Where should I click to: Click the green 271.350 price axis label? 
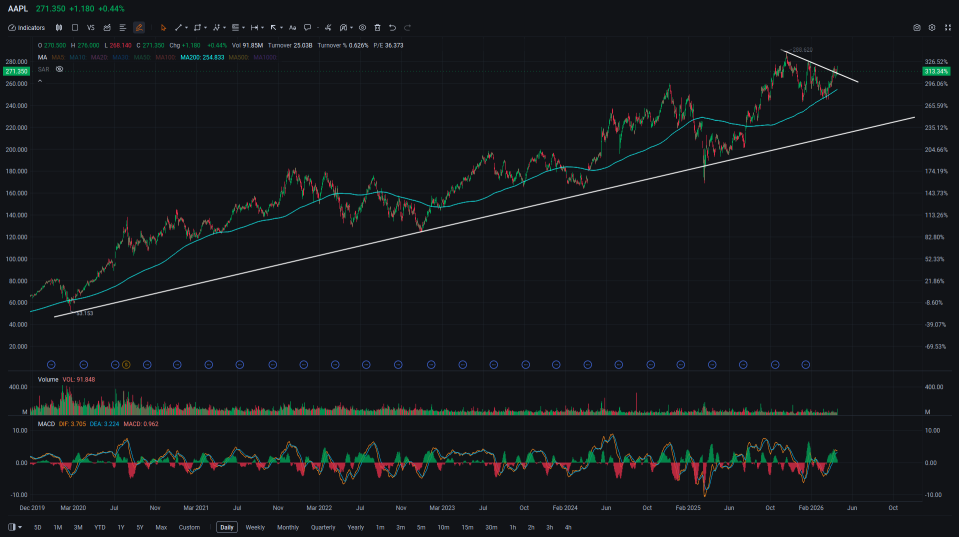tap(16, 72)
